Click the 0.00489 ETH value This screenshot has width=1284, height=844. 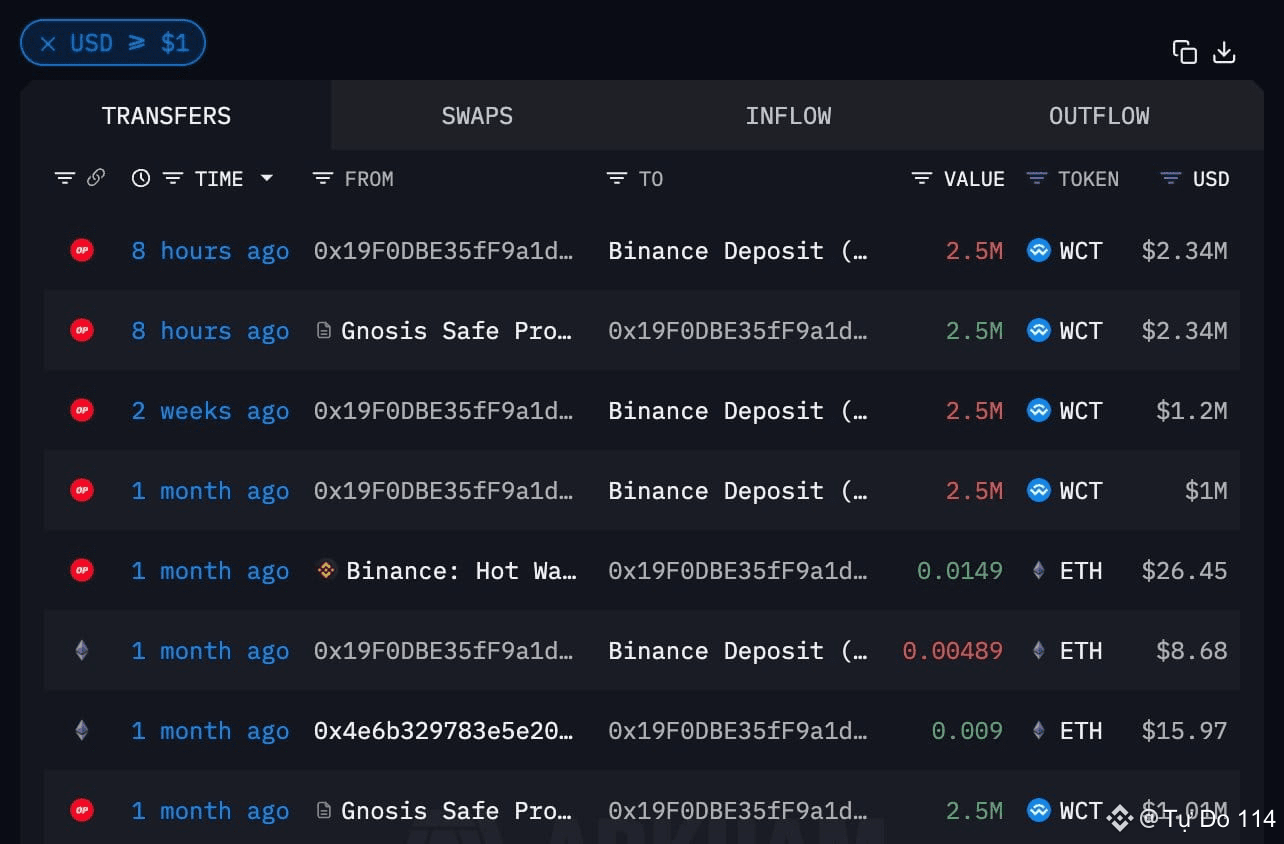953,651
